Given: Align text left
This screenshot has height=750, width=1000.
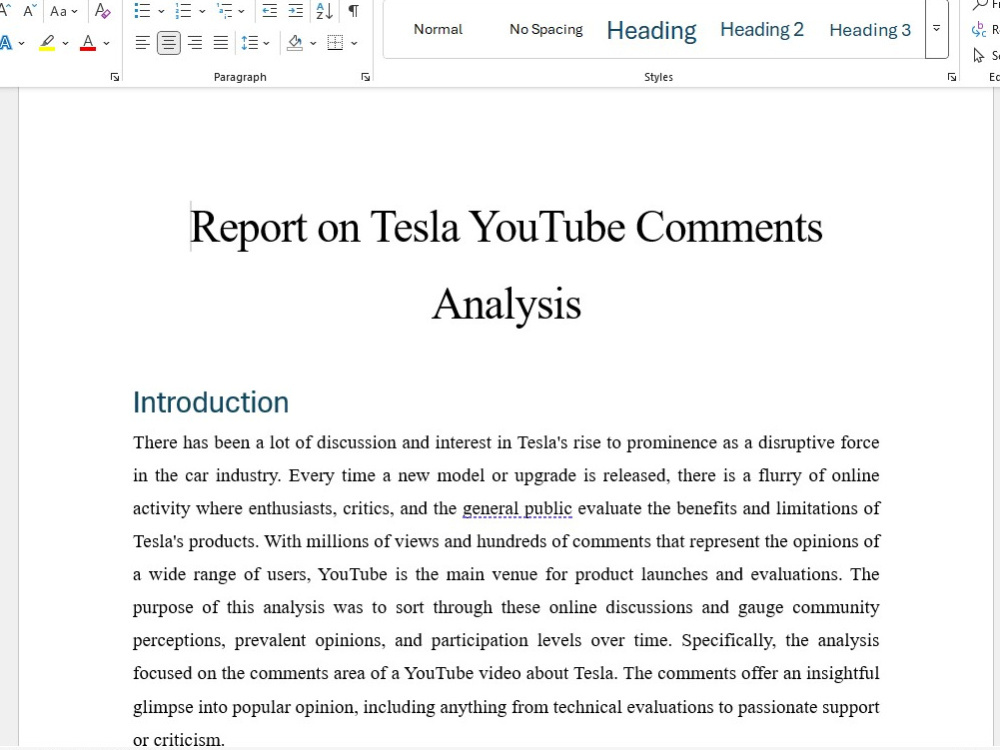Looking at the screenshot, I should pos(143,43).
